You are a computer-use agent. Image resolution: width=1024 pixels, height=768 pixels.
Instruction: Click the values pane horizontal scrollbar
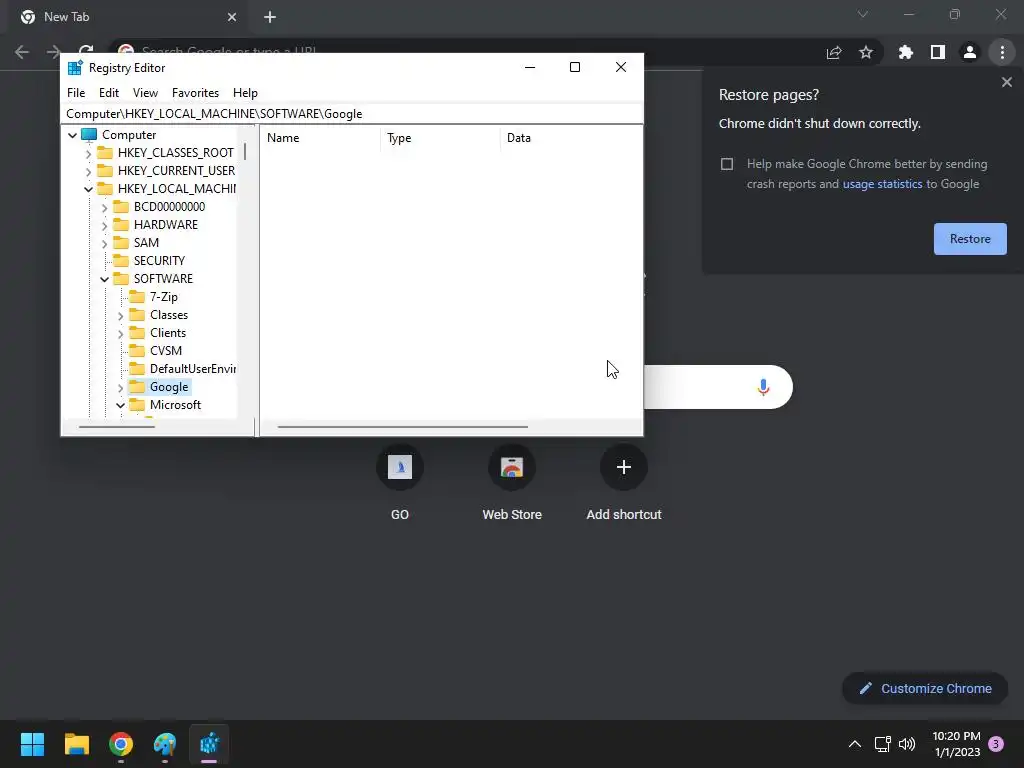[402, 426]
